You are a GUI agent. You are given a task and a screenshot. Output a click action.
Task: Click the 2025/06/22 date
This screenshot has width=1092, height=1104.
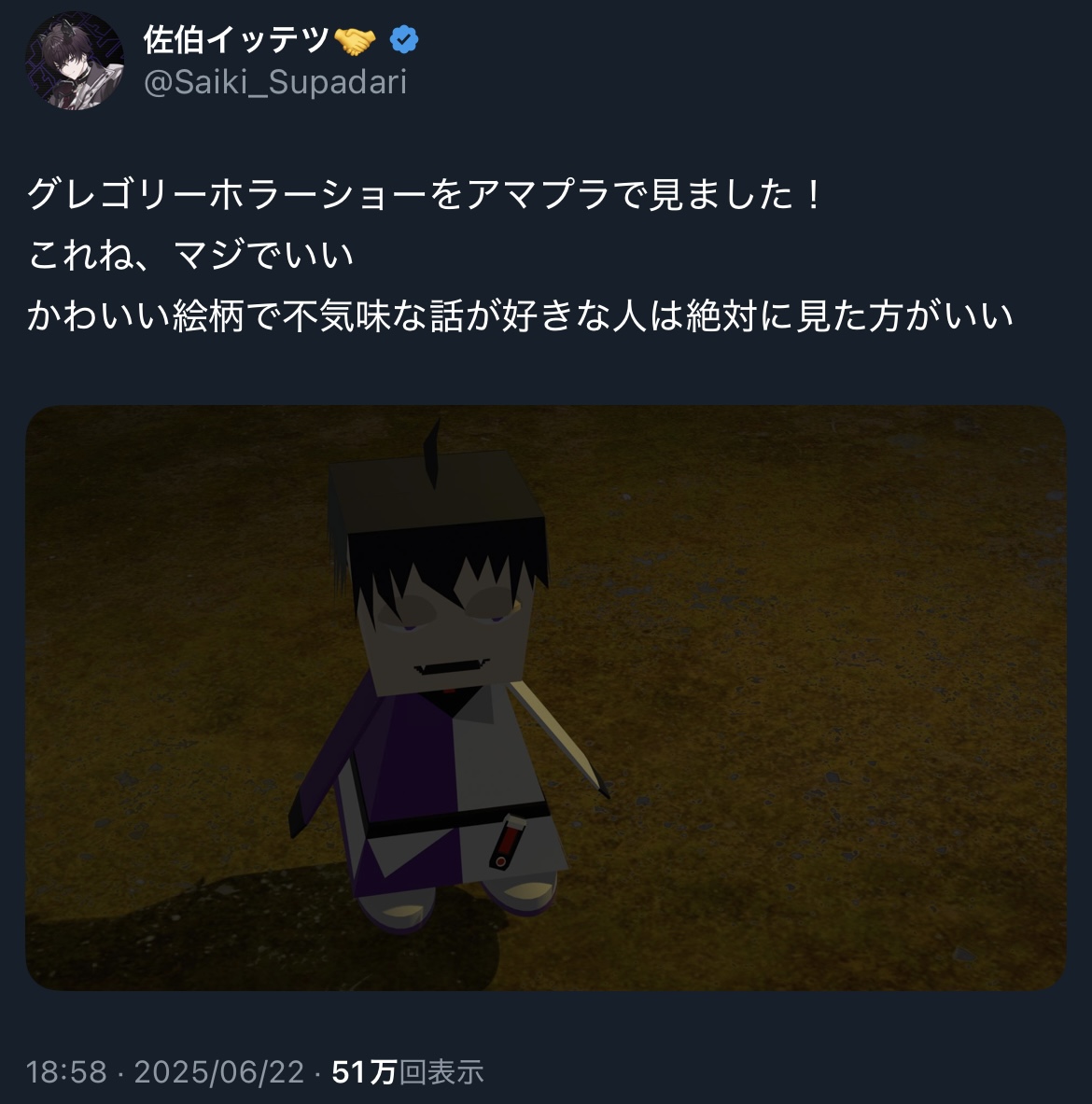[x=219, y=1072]
